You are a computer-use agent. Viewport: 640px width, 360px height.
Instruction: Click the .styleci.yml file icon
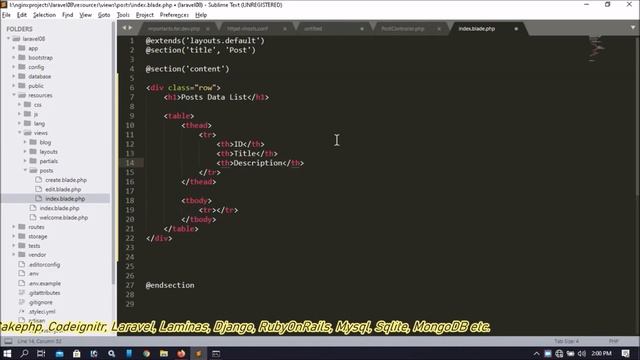(x=22, y=311)
